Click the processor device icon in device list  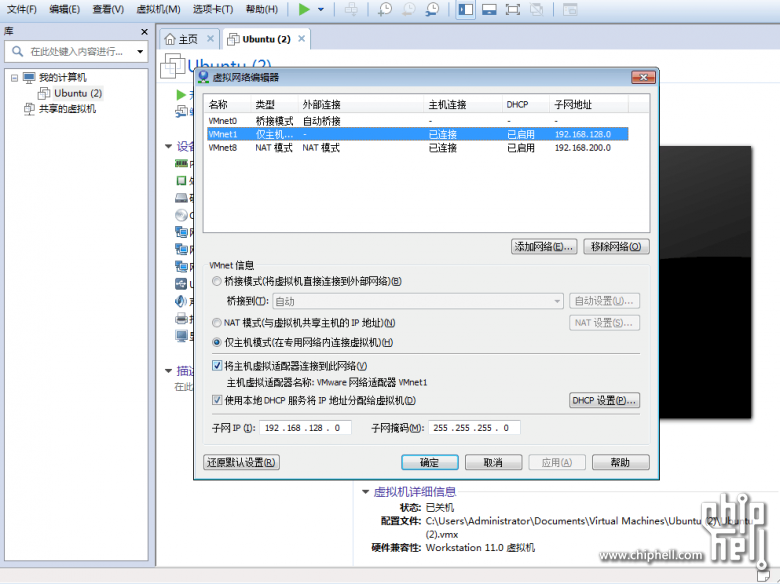[181, 181]
